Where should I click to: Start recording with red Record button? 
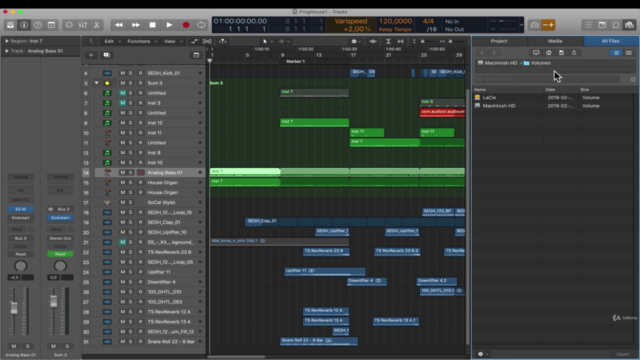click(186, 25)
